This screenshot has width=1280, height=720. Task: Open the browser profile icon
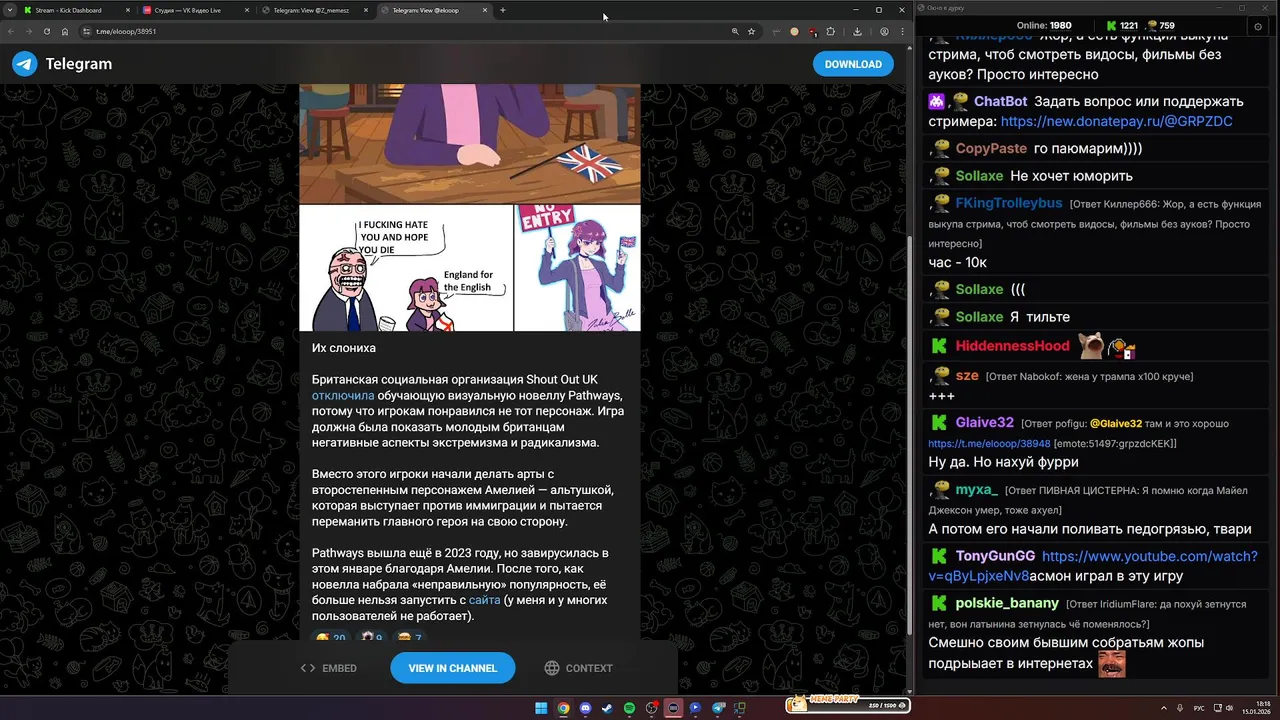884,31
